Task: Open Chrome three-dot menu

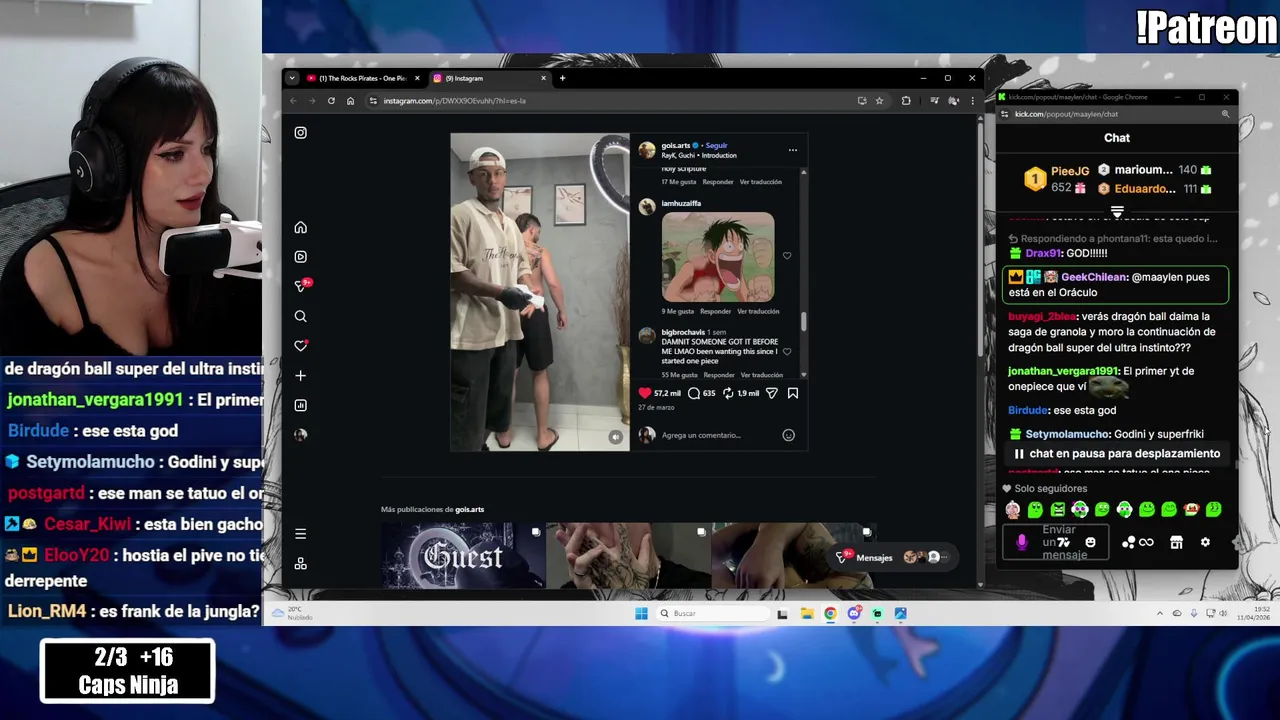Action: (x=972, y=100)
